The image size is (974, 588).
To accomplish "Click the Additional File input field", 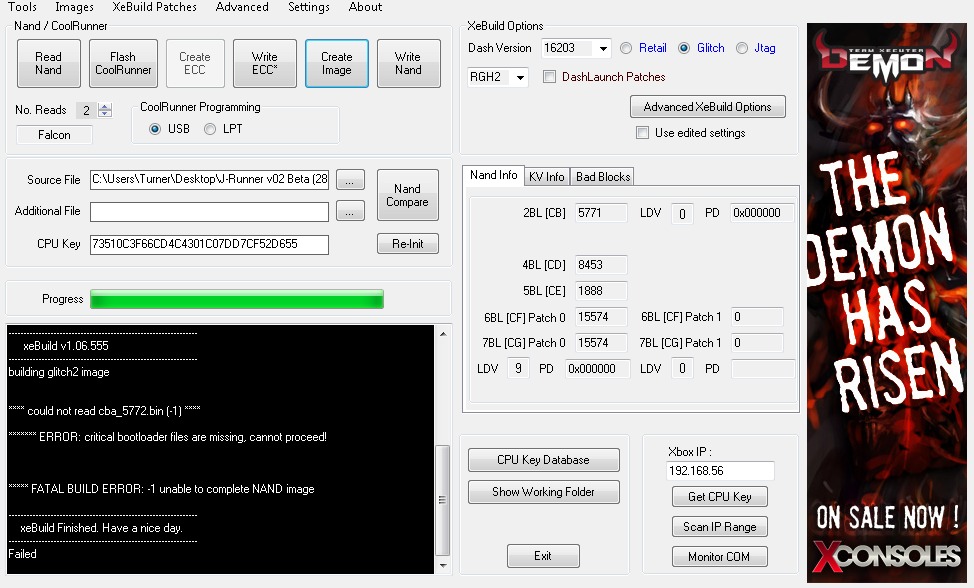I will [x=209, y=212].
